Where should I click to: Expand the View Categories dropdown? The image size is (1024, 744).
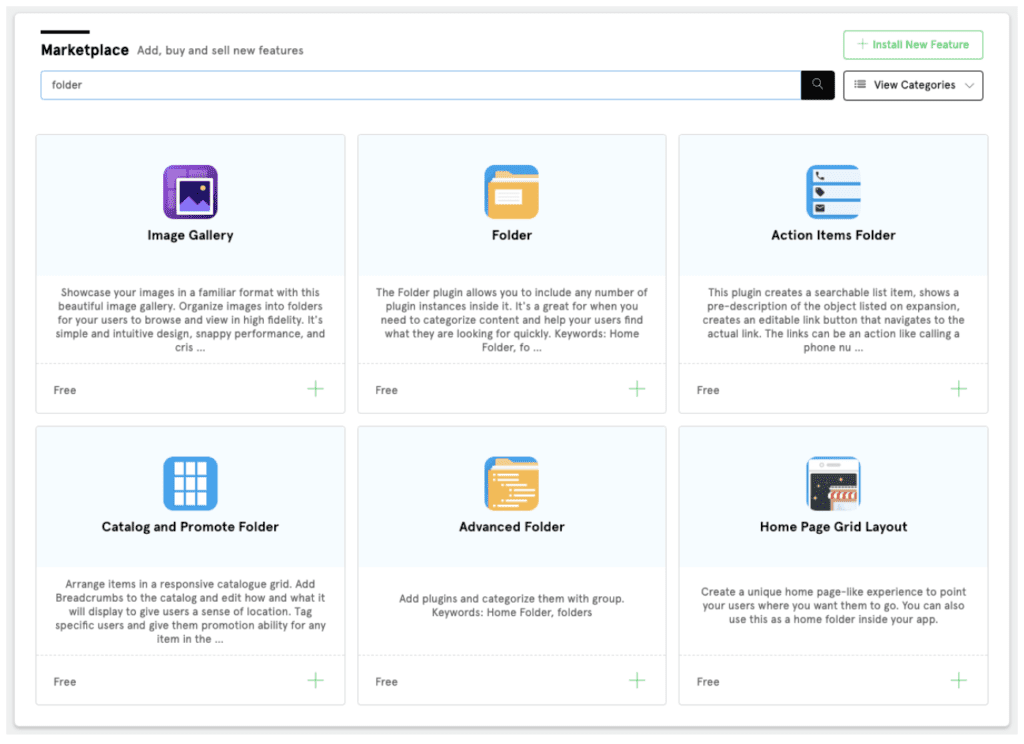pyautogui.click(x=913, y=86)
